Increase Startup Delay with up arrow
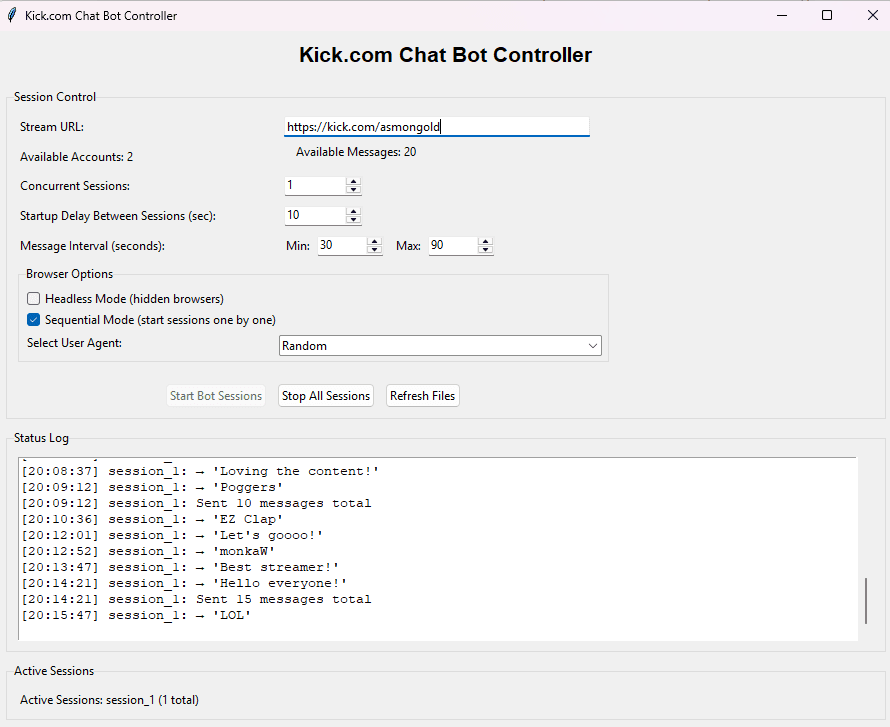 point(354,212)
